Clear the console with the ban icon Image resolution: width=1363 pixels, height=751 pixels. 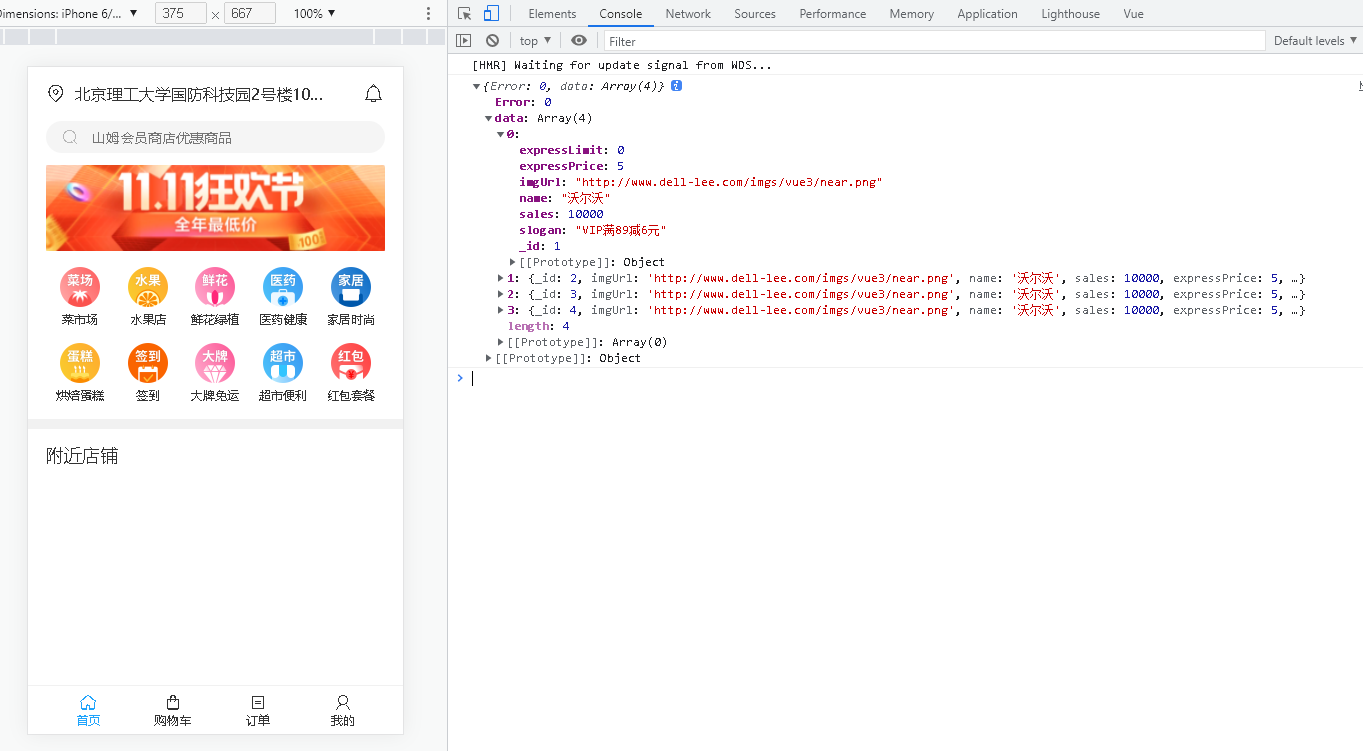tap(492, 41)
